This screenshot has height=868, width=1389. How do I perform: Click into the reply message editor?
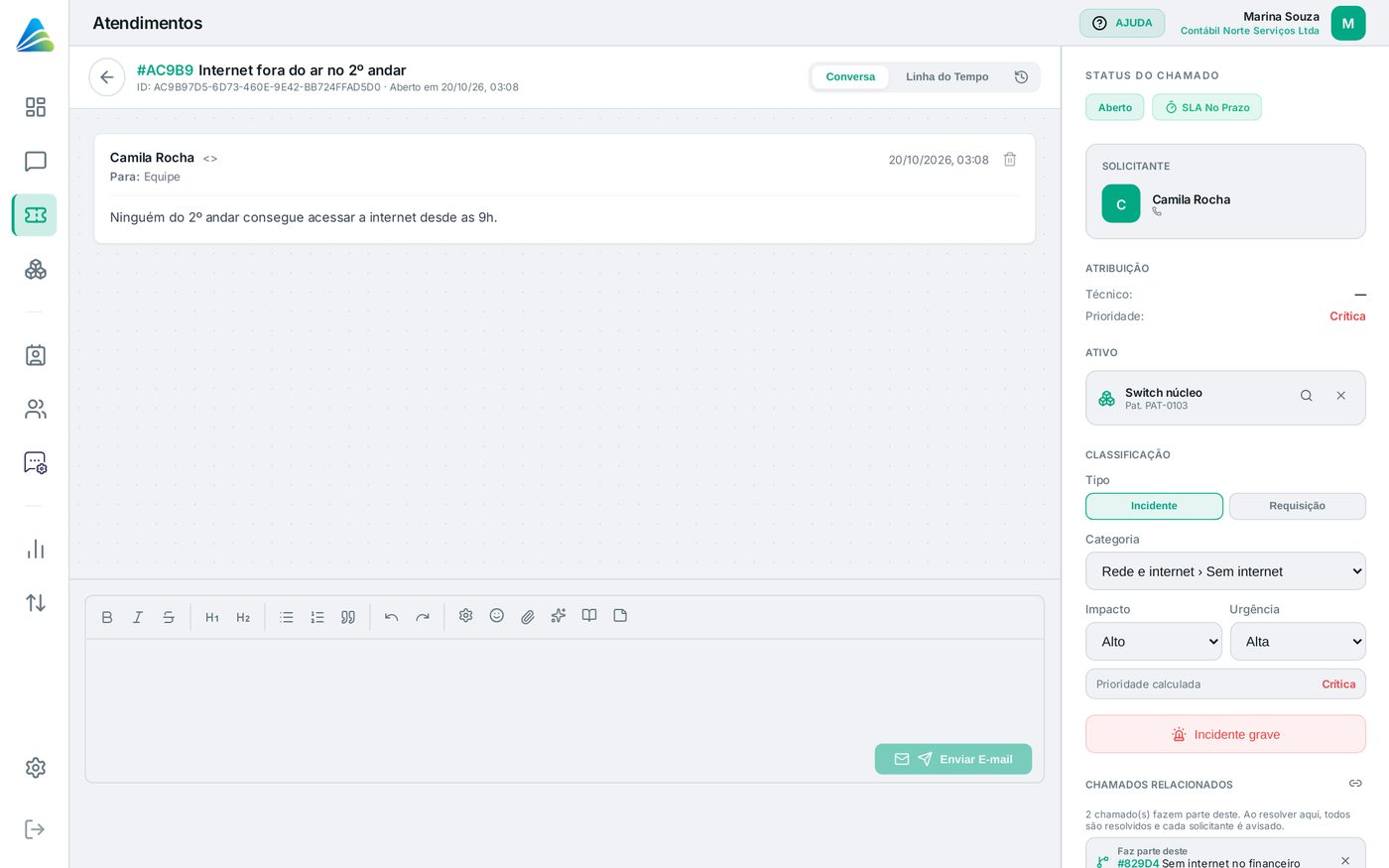coord(565,689)
